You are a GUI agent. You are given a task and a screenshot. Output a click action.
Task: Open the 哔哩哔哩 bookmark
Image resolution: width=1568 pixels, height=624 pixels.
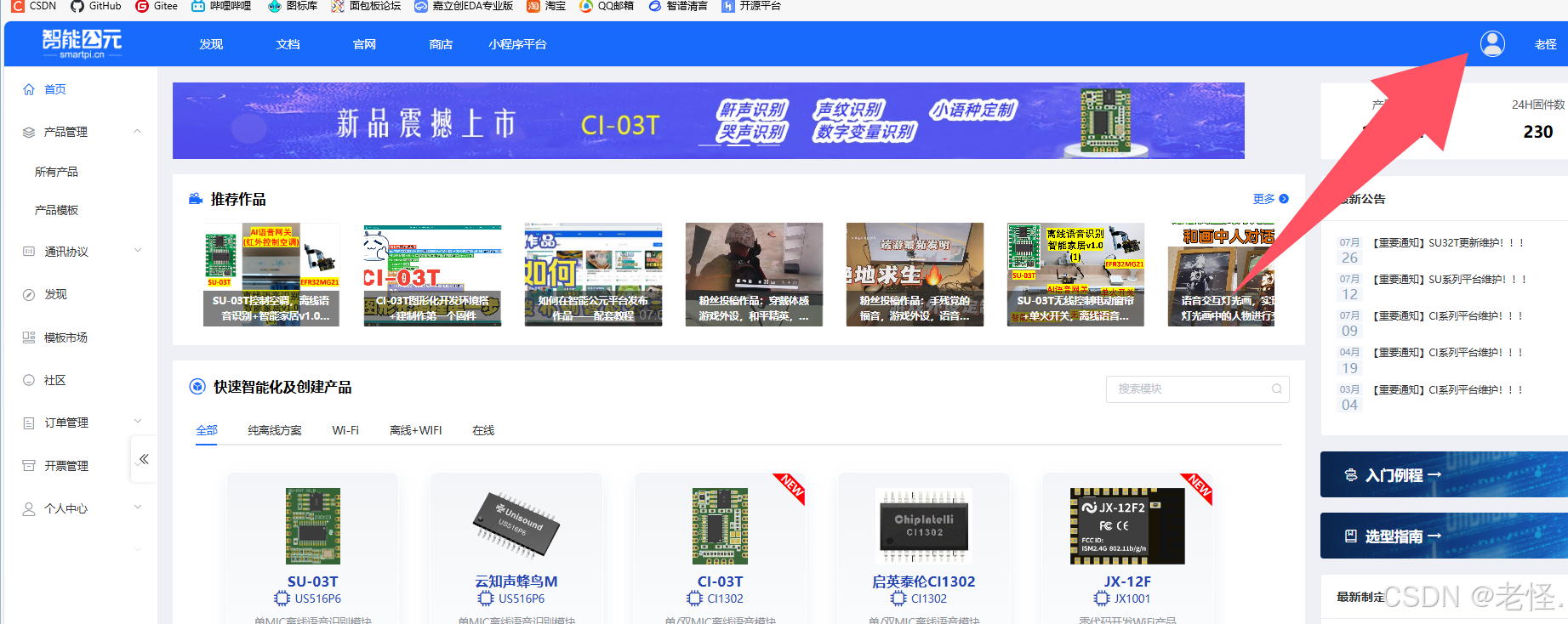221,6
